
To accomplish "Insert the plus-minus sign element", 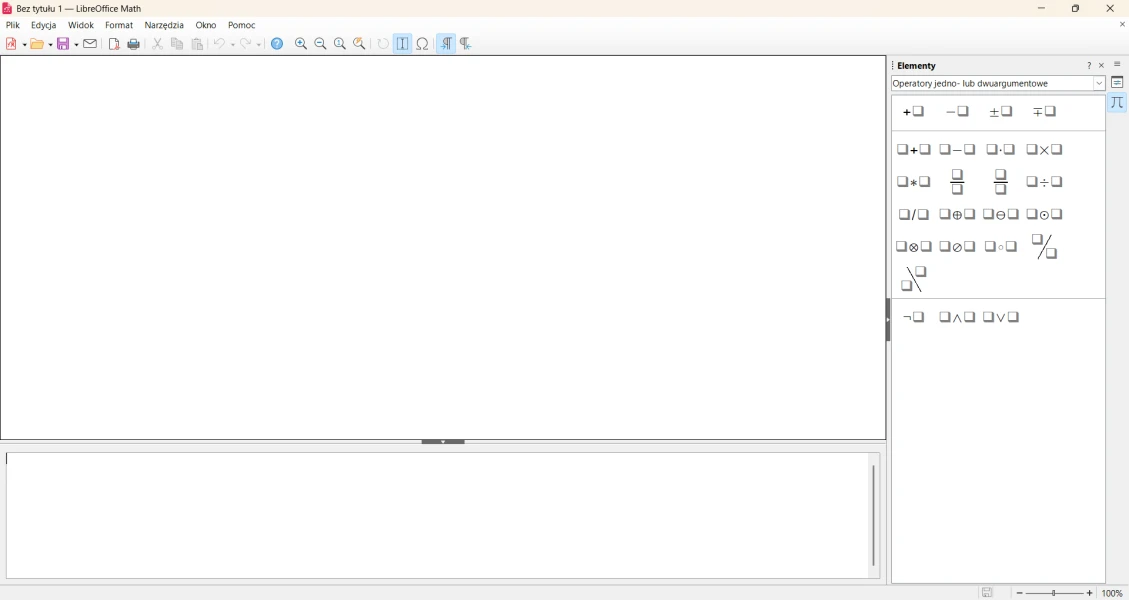I will coord(1001,112).
